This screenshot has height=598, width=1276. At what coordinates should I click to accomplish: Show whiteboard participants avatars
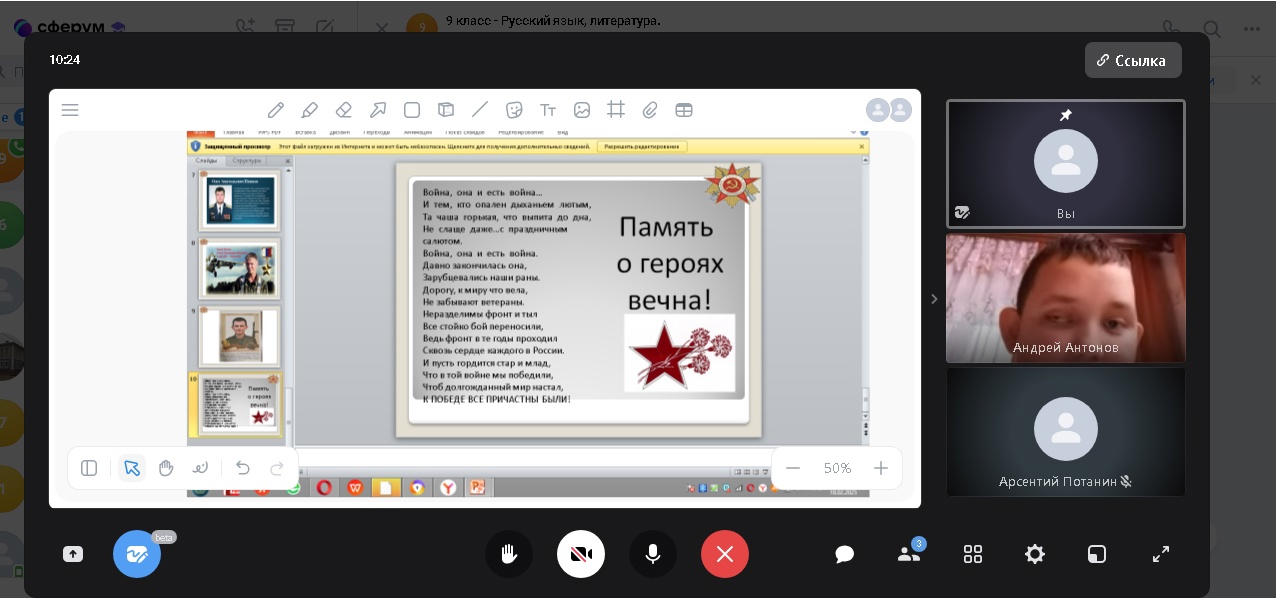click(x=889, y=110)
